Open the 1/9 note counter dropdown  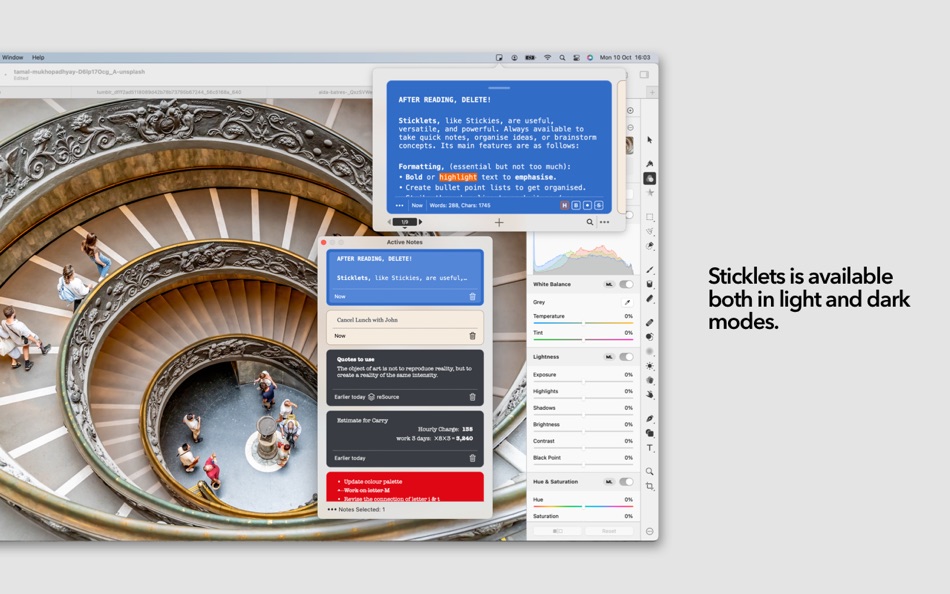(405, 222)
